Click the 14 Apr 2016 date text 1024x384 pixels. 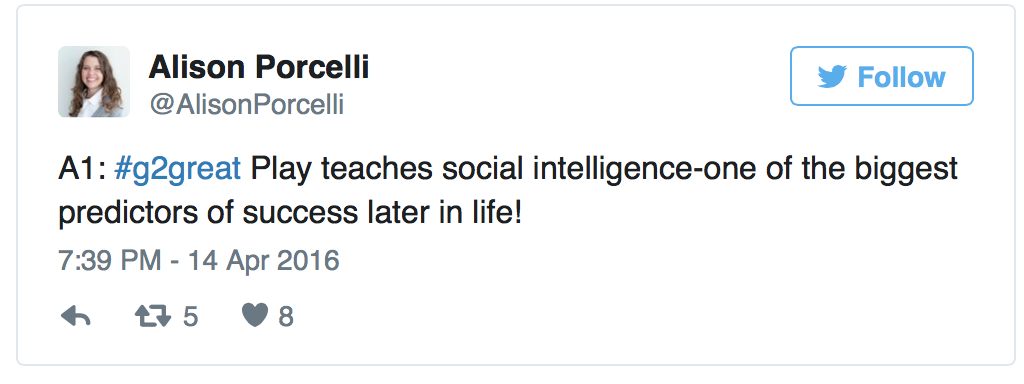coord(264,261)
